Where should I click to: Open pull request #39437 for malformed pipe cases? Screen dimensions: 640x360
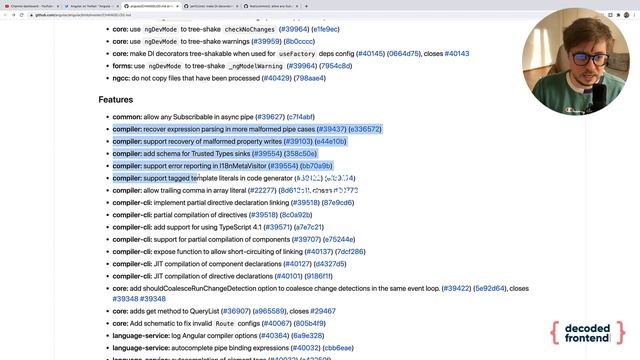pos(331,129)
